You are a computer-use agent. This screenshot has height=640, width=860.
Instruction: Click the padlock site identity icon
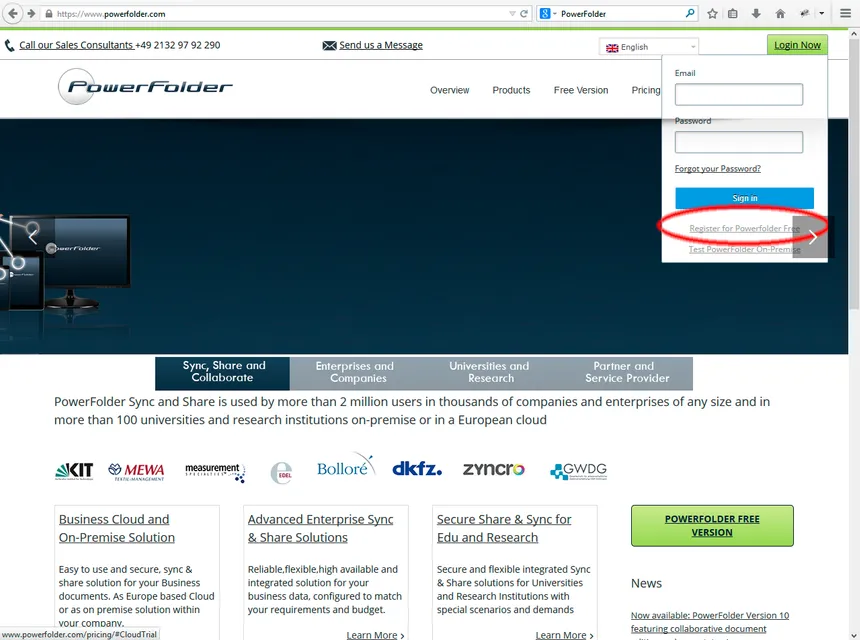coord(48,14)
